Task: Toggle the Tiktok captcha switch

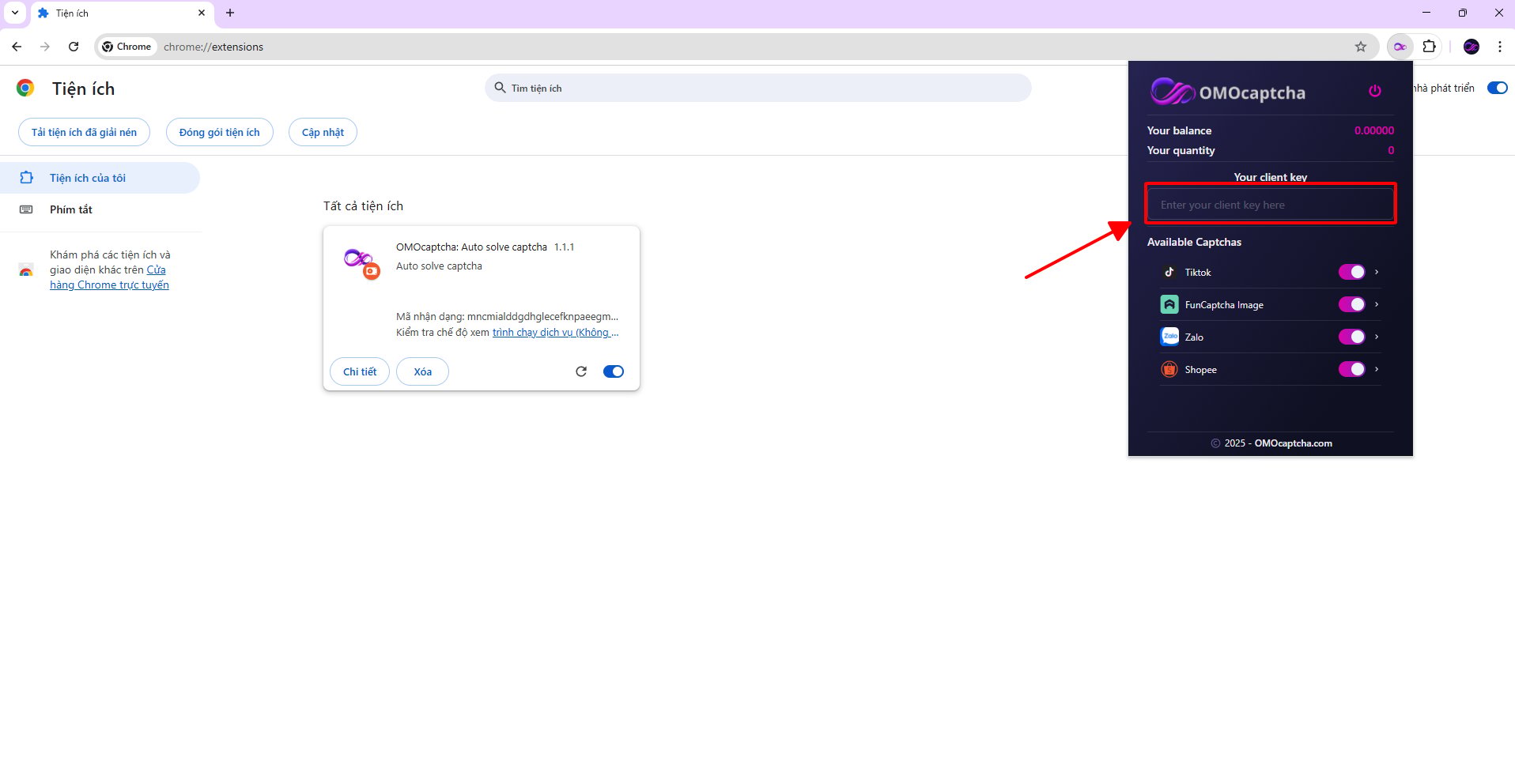Action: coord(1351,272)
